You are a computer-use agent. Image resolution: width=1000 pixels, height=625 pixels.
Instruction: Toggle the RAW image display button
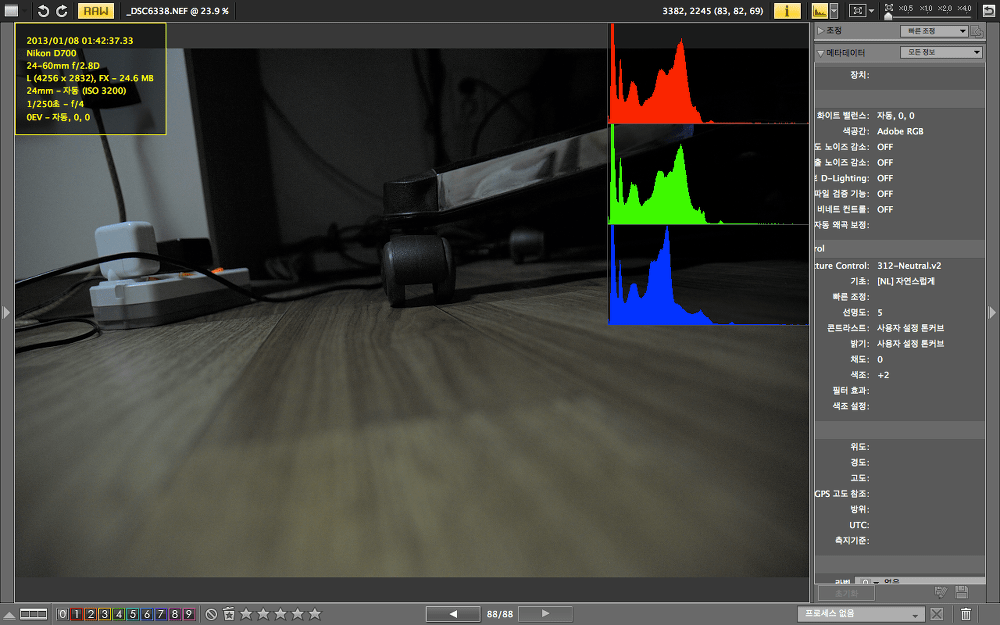click(x=96, y=11)
